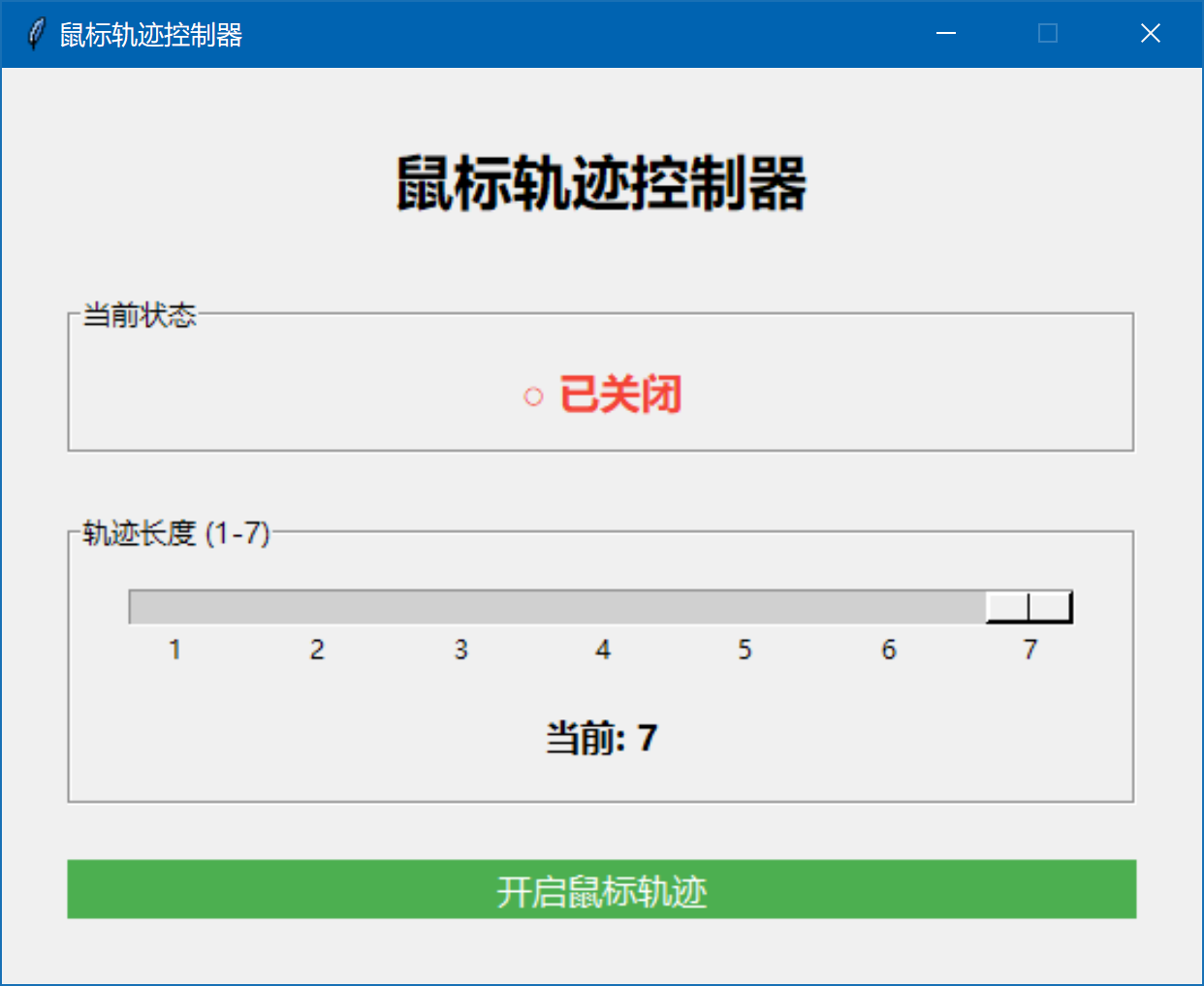Click the 已关闭 status text
Image resolution: width=1204 pixels, height=986 pixels.
[620, 395]
